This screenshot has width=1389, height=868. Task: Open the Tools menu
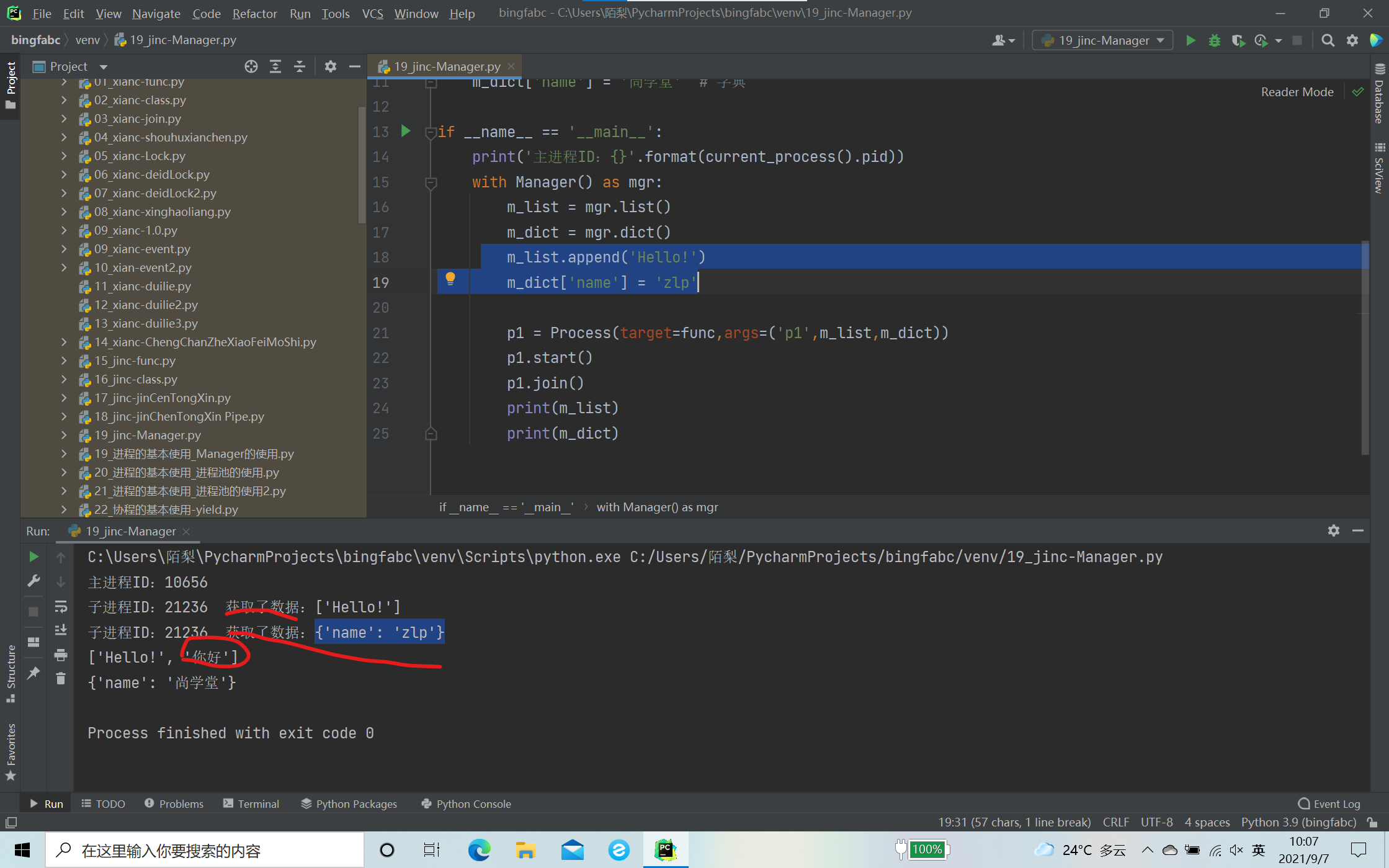point(336,13)
